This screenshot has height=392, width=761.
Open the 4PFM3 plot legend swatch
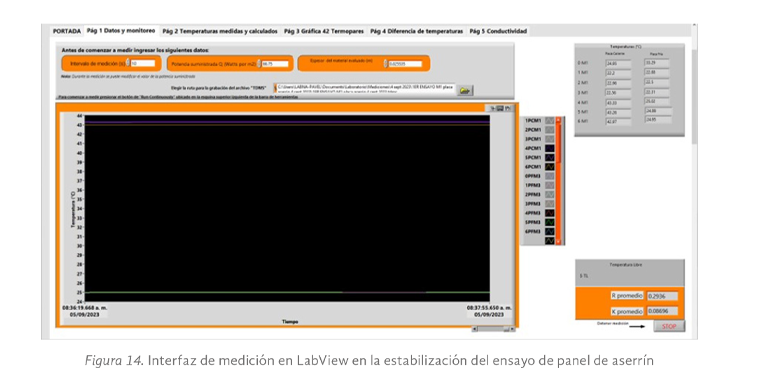click(x=549, y=213)
